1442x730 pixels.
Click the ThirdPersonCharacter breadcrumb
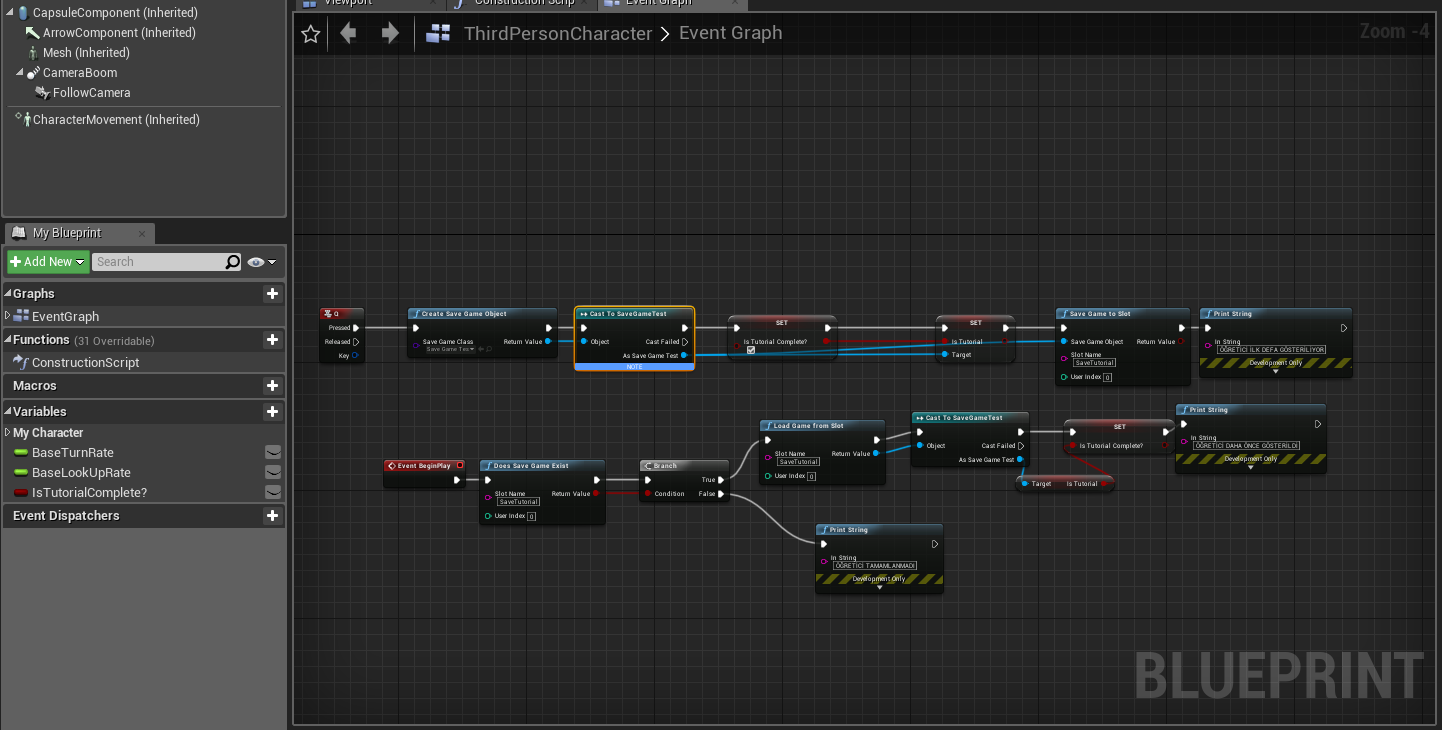point(558,34)
